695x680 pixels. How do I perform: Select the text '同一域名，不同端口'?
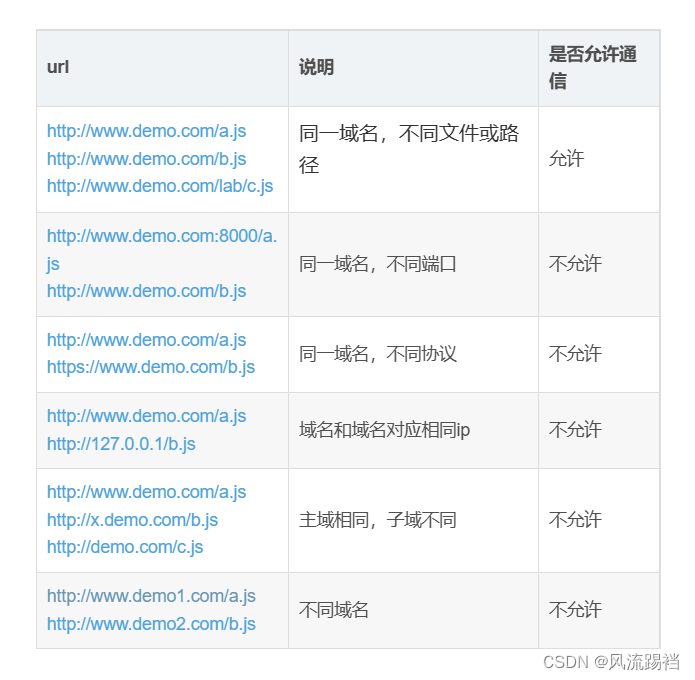coord(378,264)
